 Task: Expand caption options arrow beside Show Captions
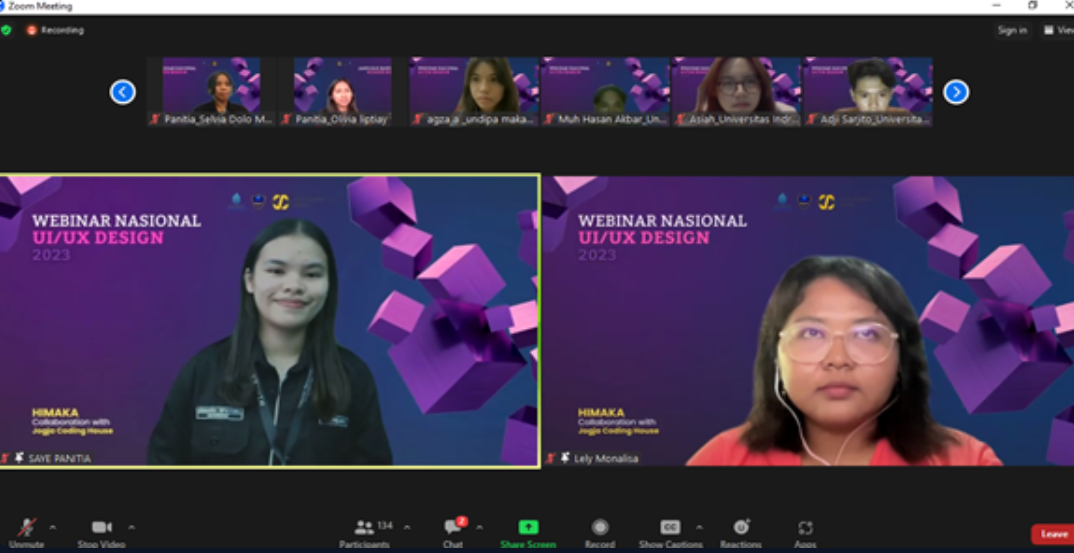699,527
